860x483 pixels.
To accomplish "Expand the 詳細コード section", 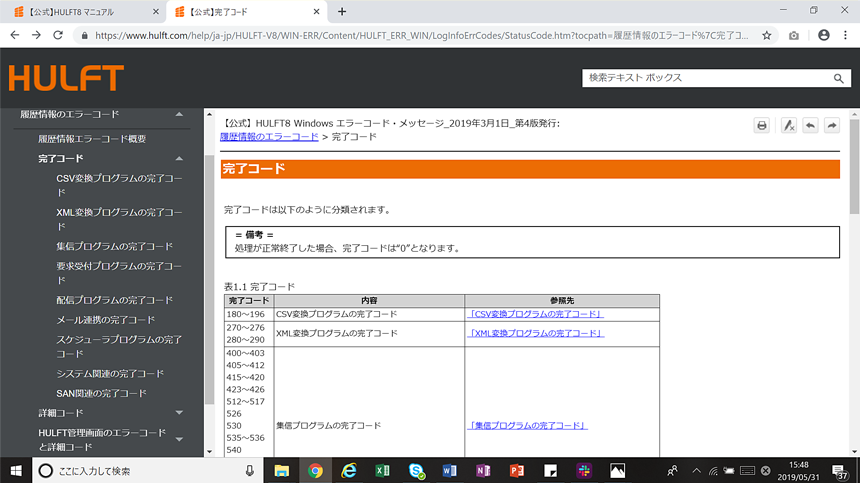I will [x=179, y=412].
